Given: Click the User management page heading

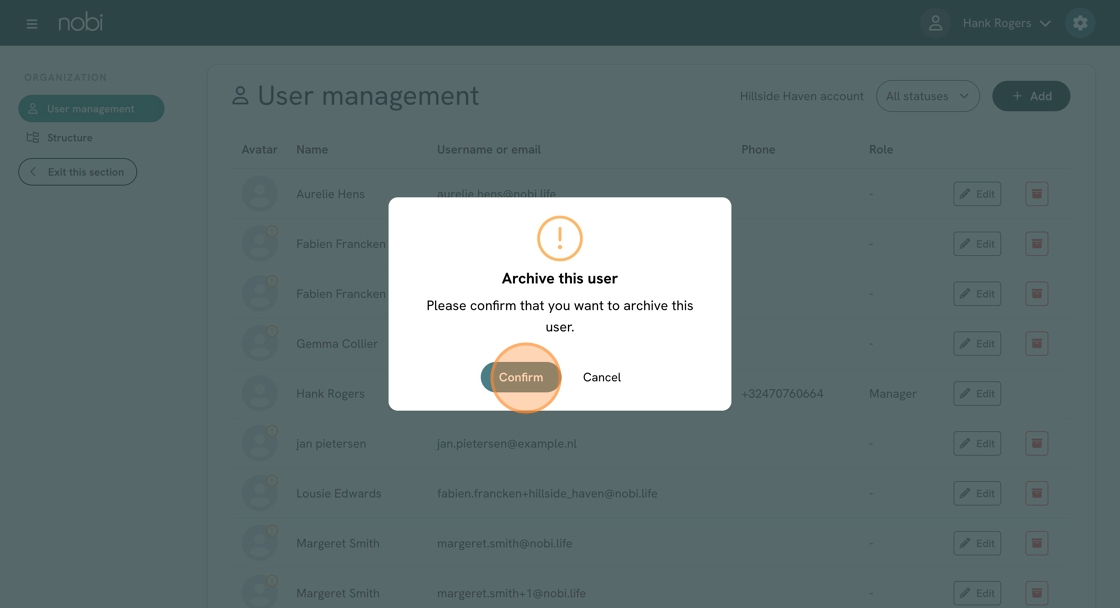Looking at the screenshot, I should [368, 96].
